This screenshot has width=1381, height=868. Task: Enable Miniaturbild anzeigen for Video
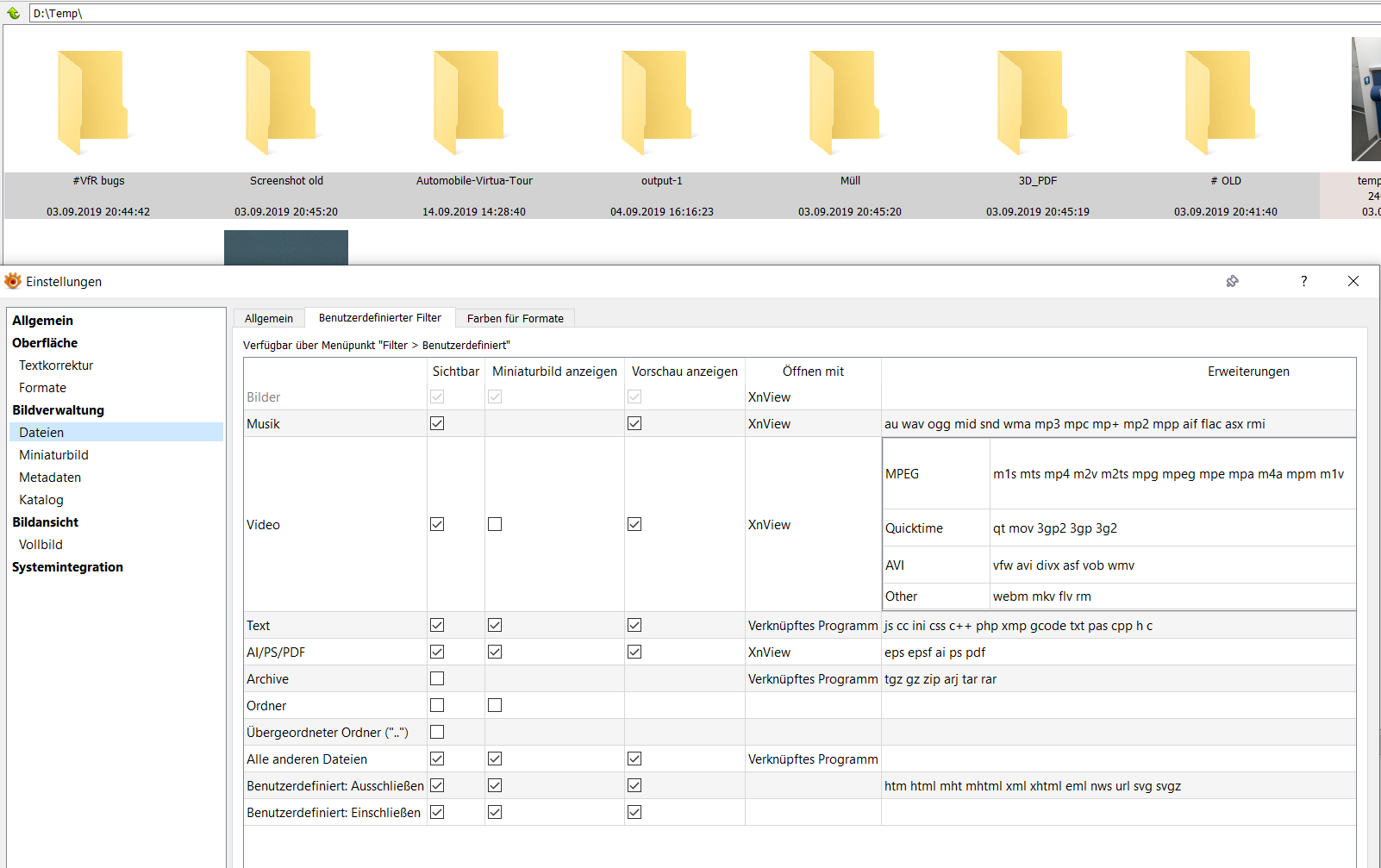(495, 524)
